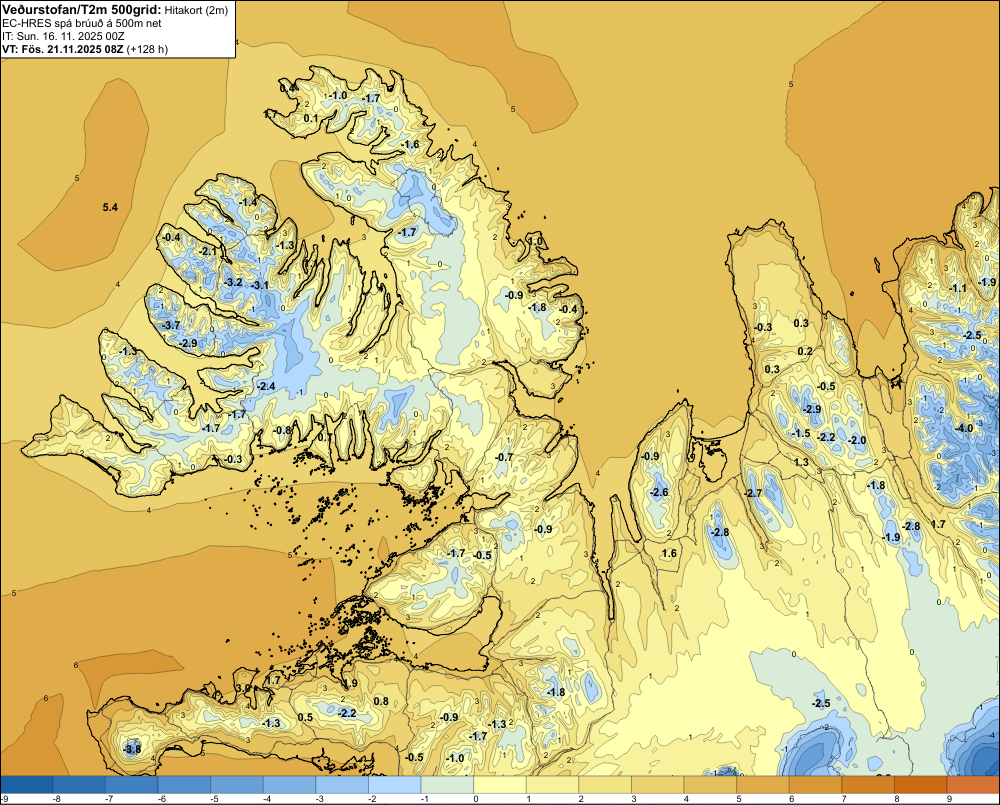Click the -3.7 temperature value

[x=170, y=325]
